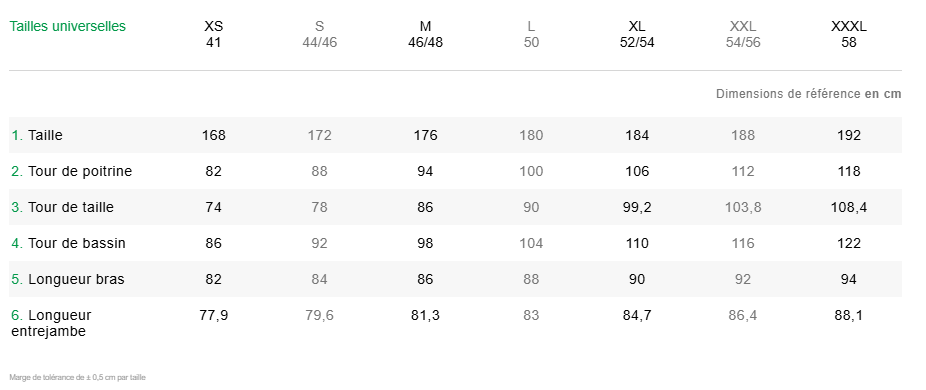
Task: Select the M 46/48 size column header
Action: coord(425,34)
